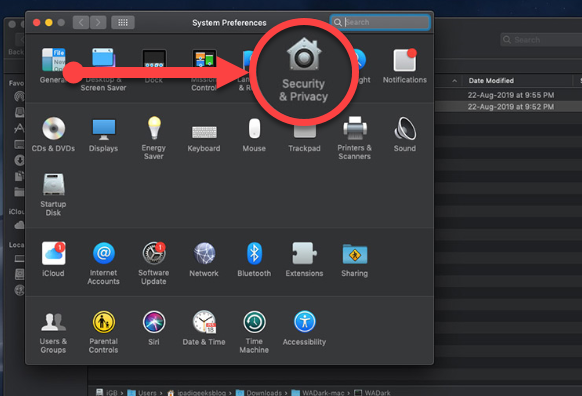This screenshot has height=396, width=582.
Task: Open Software Update preferences
Action: pyautogui.click(x=154, y=263)
